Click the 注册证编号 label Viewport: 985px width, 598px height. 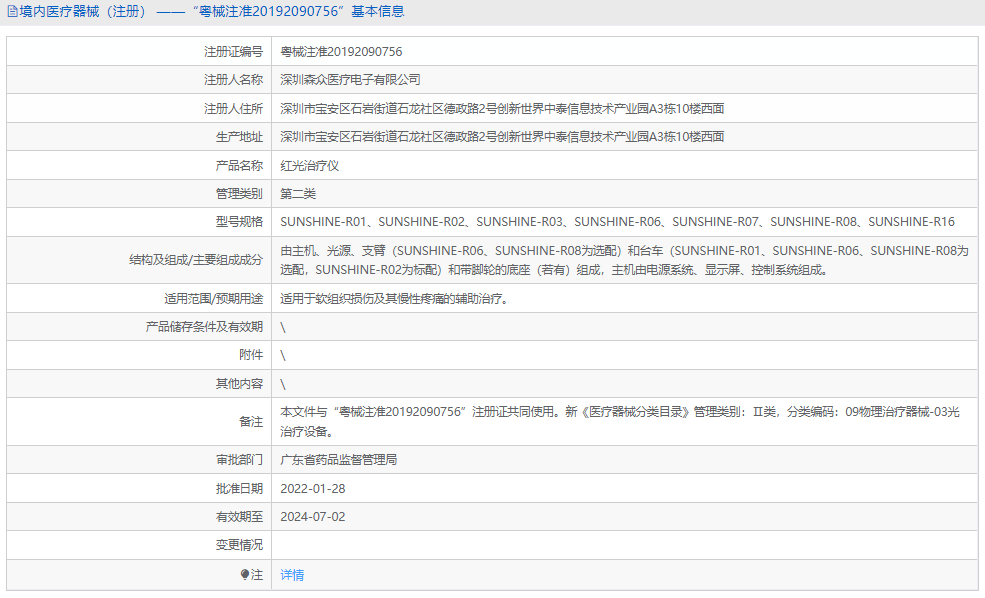[x=233, y=52]
